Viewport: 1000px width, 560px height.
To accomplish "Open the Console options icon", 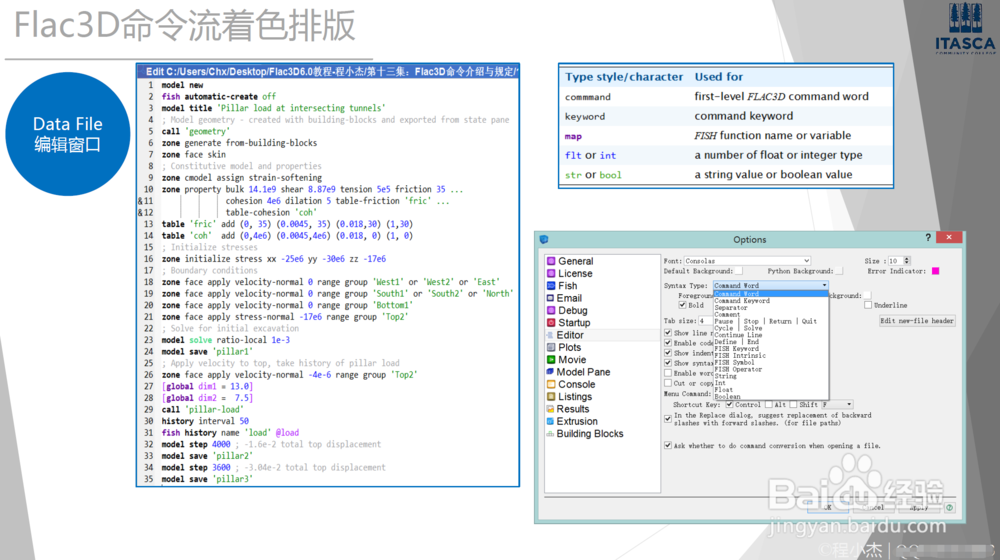I will click(x=551, y=384).
